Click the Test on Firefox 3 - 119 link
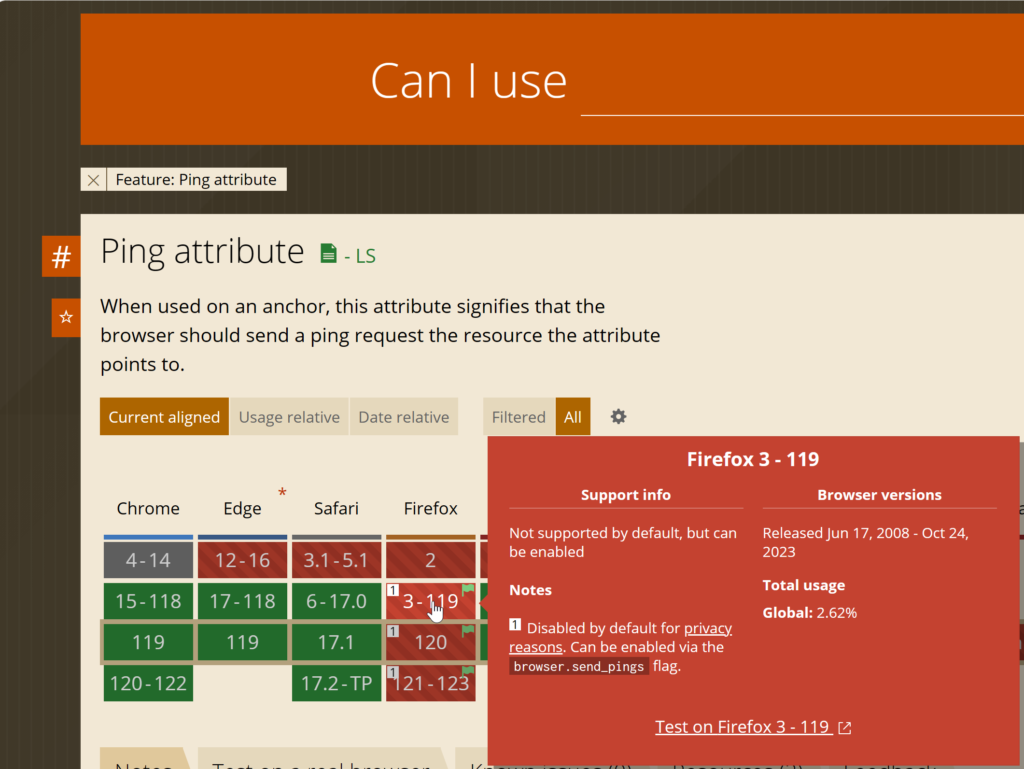This screenshot has height=769, width=1024. (x=742, y=727)
